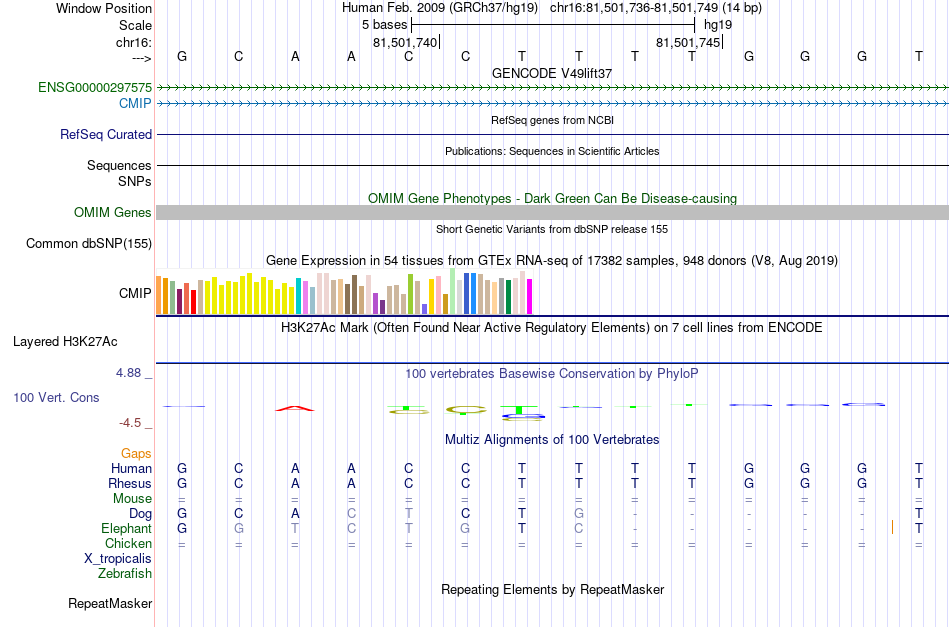The width and height of the screenshot is (950, 627).
Task: Click the red A logo in PhyloP track
Action: [295, 408]
